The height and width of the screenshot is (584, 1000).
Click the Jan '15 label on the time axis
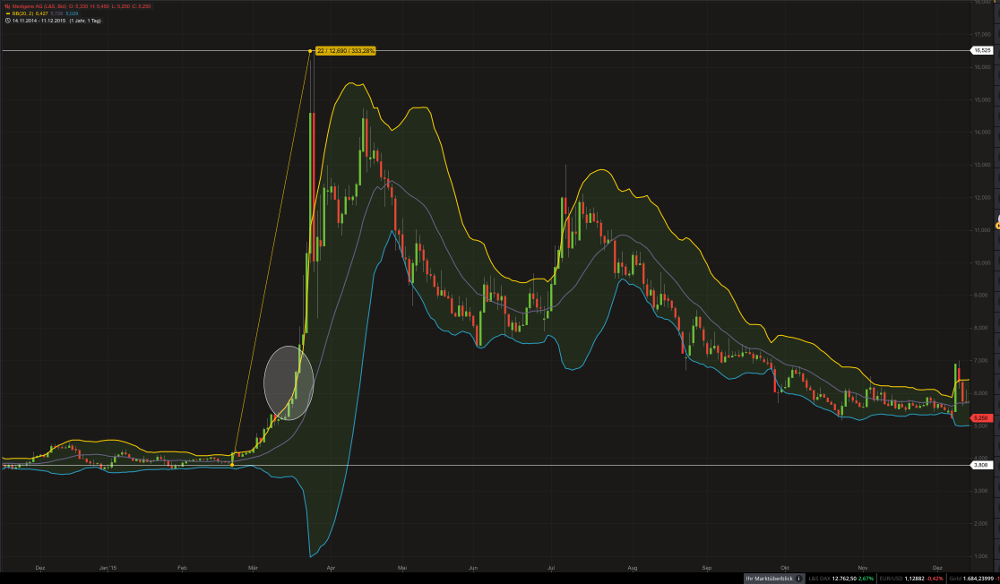click(x=108, y=567)
